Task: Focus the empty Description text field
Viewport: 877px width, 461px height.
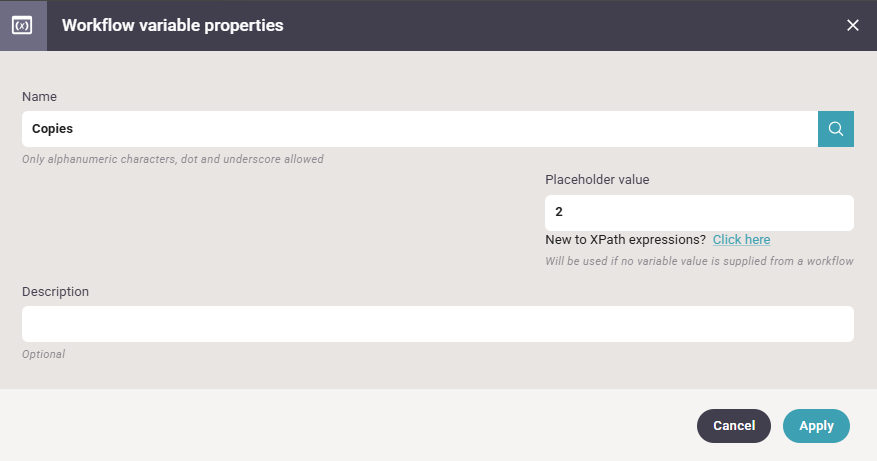Action: (x=437, y=324)
